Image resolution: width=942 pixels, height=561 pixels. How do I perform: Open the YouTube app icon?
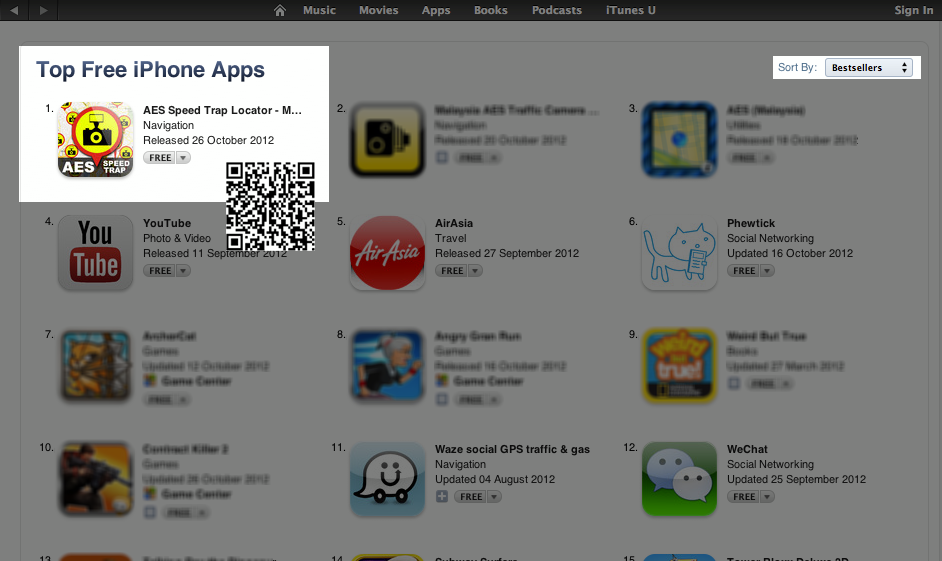(x=96, y=253)
